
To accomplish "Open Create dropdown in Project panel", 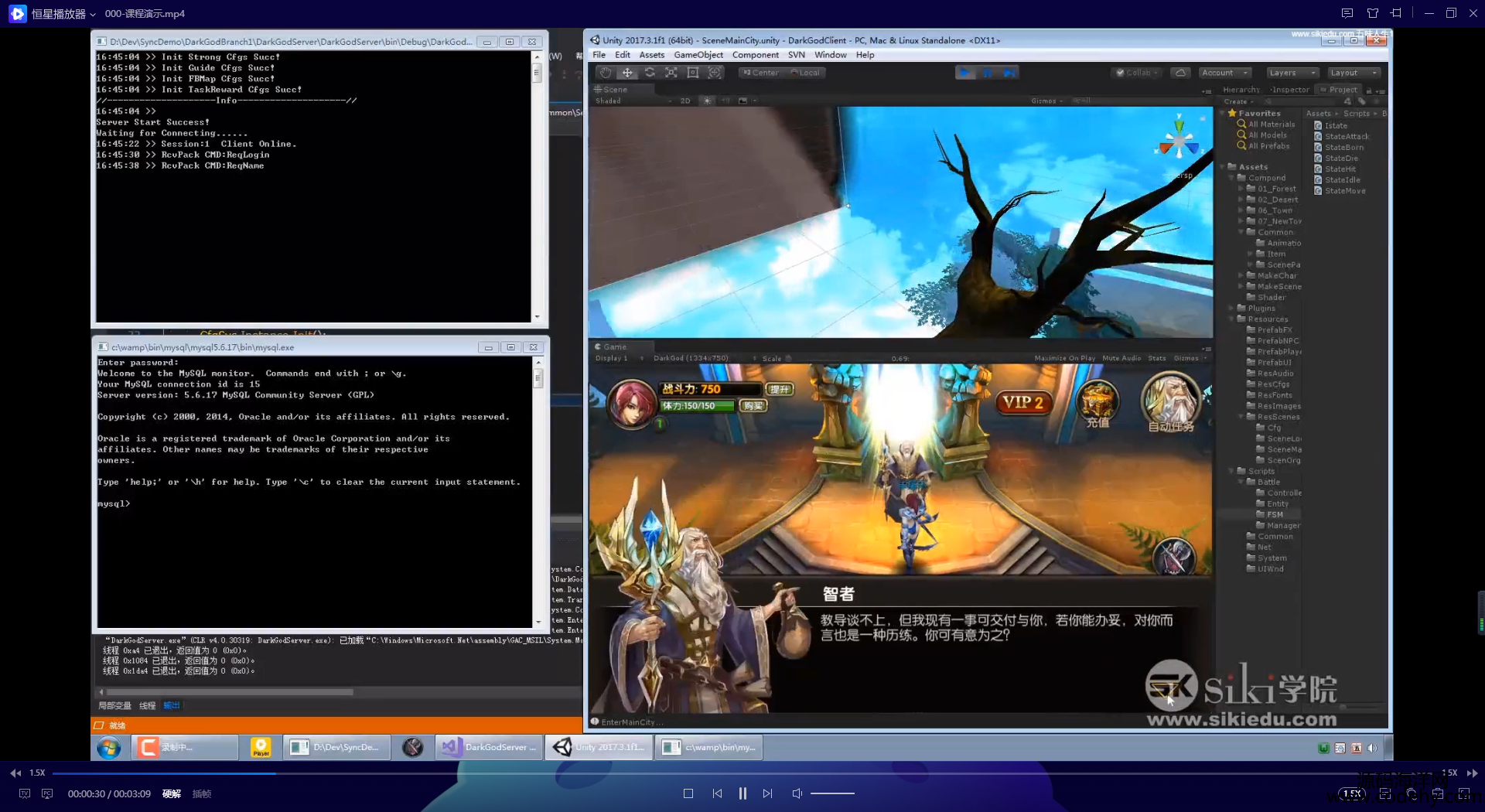I will pos(1238,101).
